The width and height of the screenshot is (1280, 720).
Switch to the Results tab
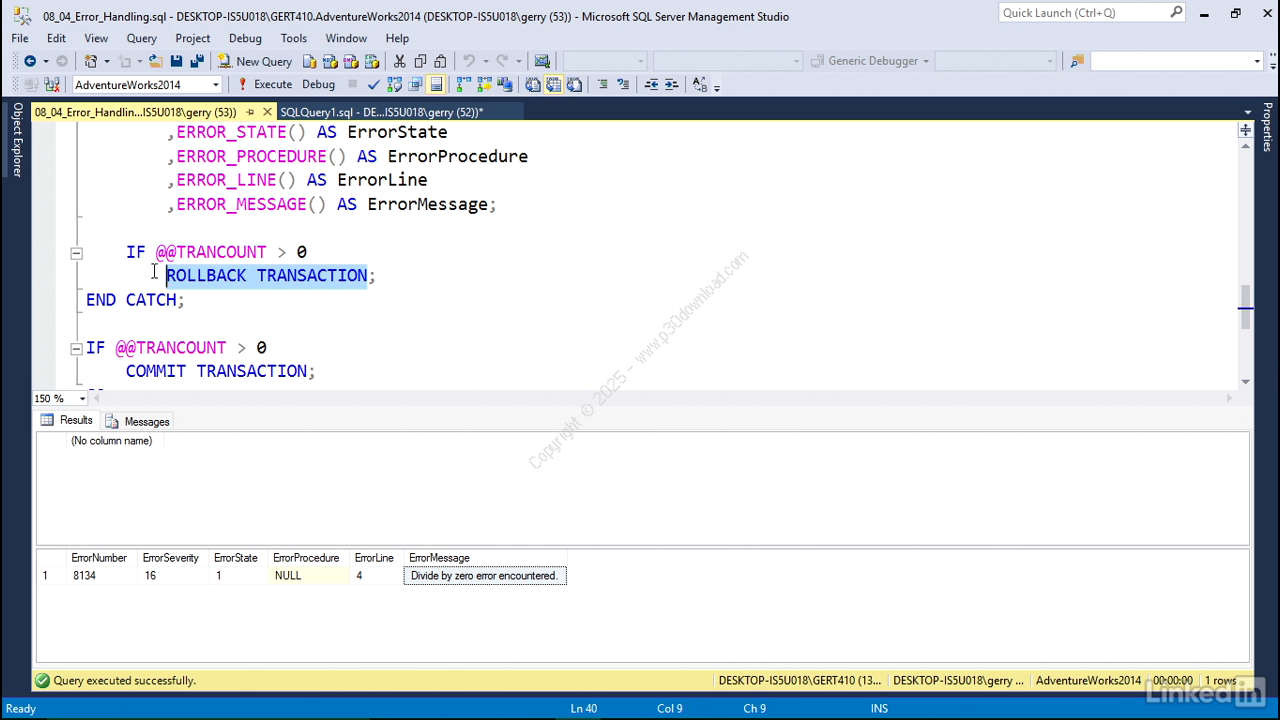pyautogui.click(x=67, y=421)
